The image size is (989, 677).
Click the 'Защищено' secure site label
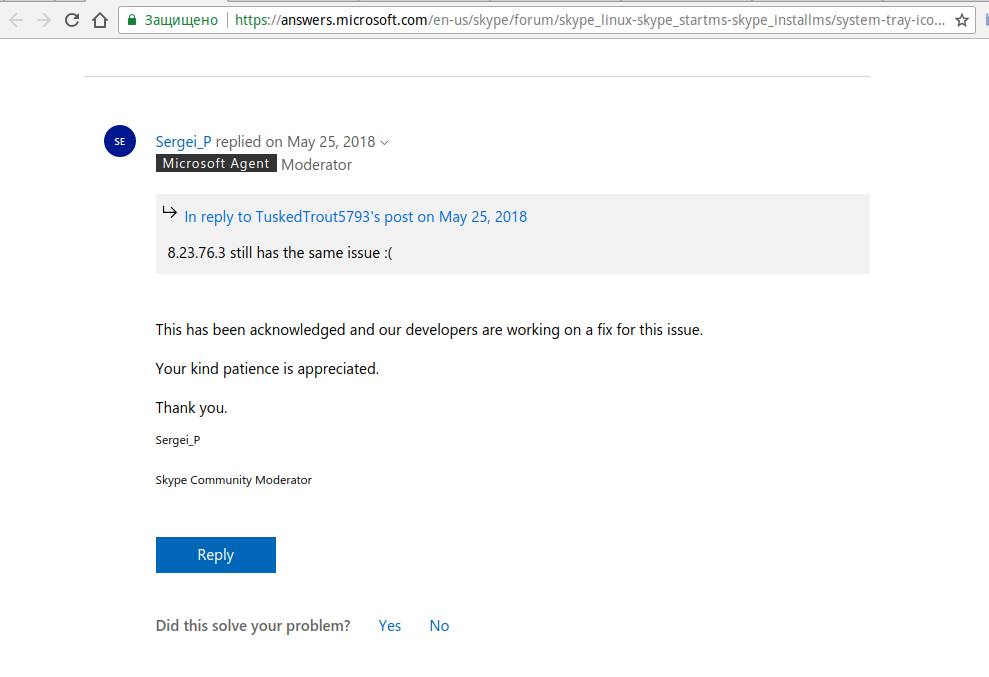coord(181,20)
